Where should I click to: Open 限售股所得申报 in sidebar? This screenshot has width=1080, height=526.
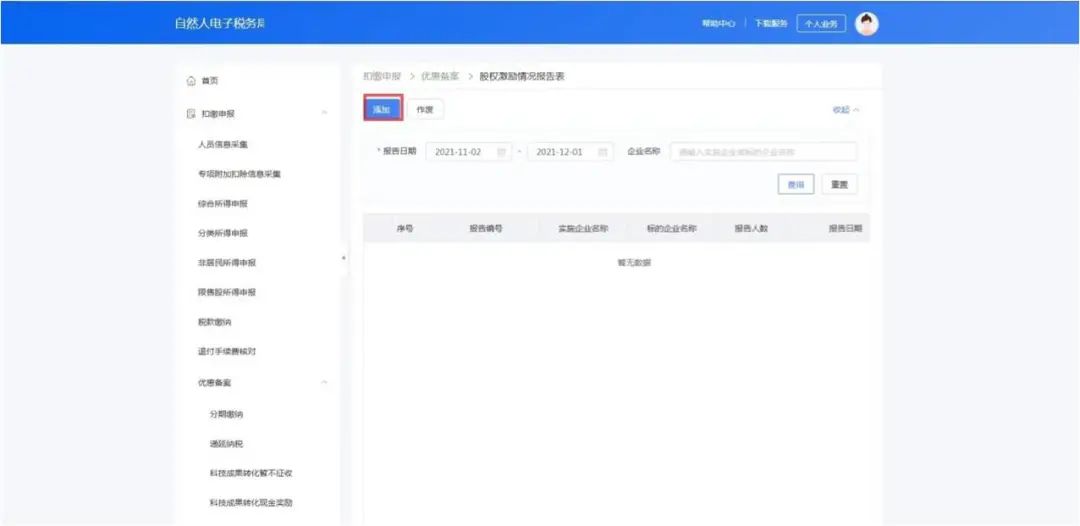click(x=226, y=293)
